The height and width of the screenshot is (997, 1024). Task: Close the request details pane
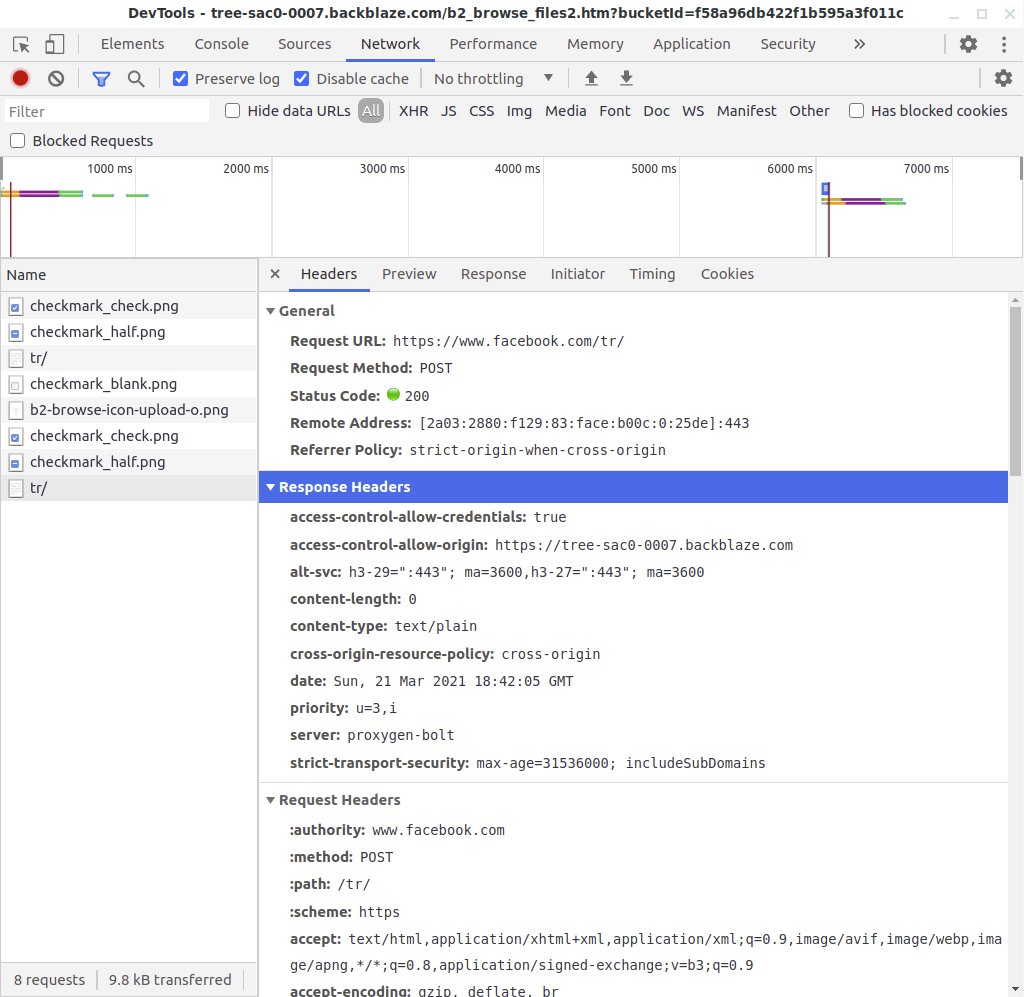[x=275, y=274]
